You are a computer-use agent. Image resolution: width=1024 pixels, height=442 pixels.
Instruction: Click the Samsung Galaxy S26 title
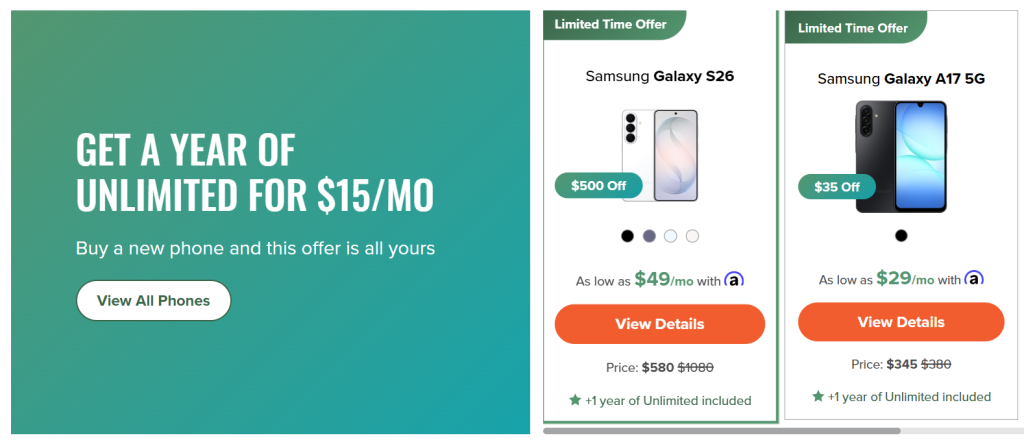pos(660,76)
